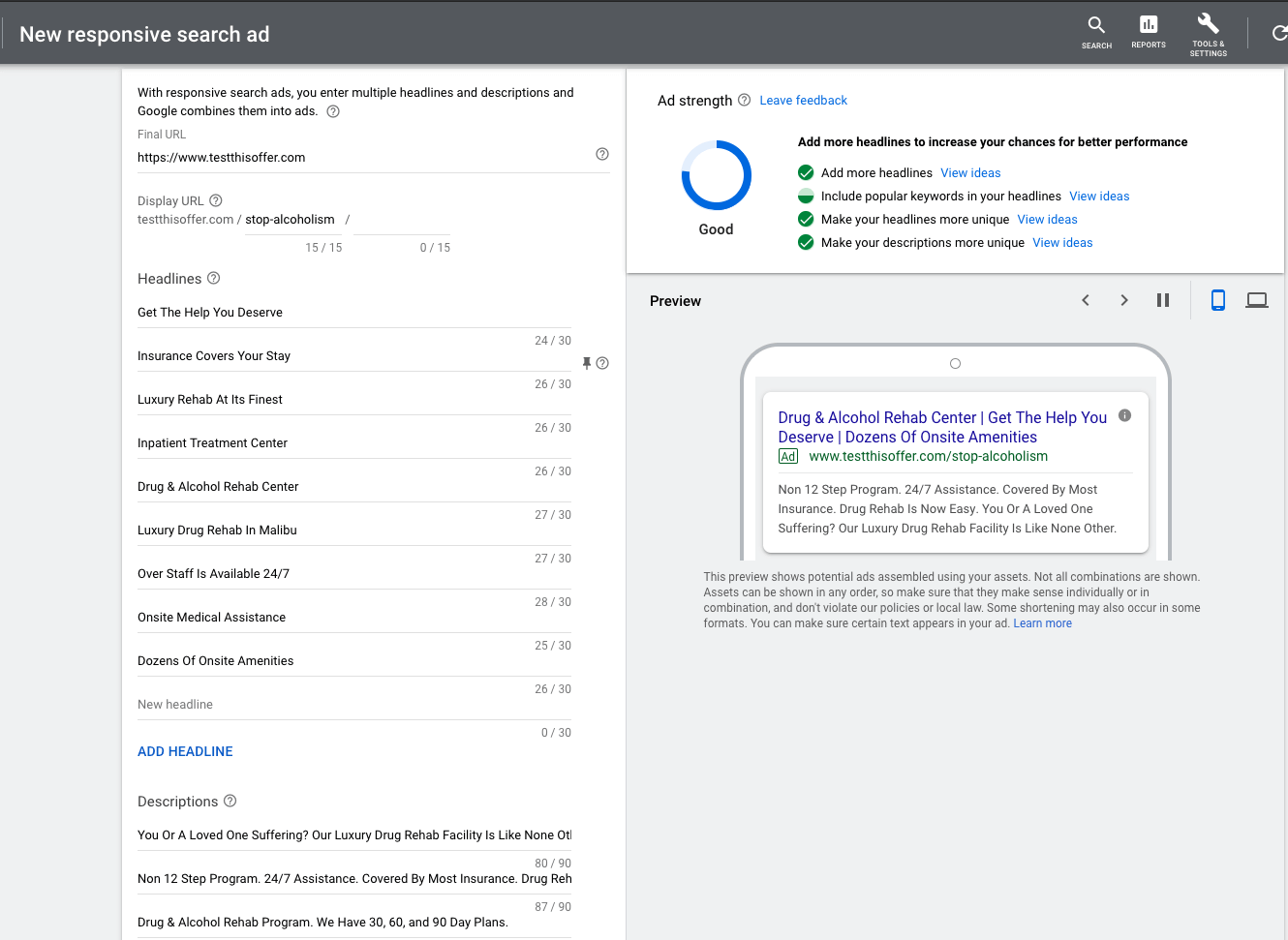Edit headline Inpatient Treatment Center
The width and height of the screenshot is (1288, 940).
[354, 443]
